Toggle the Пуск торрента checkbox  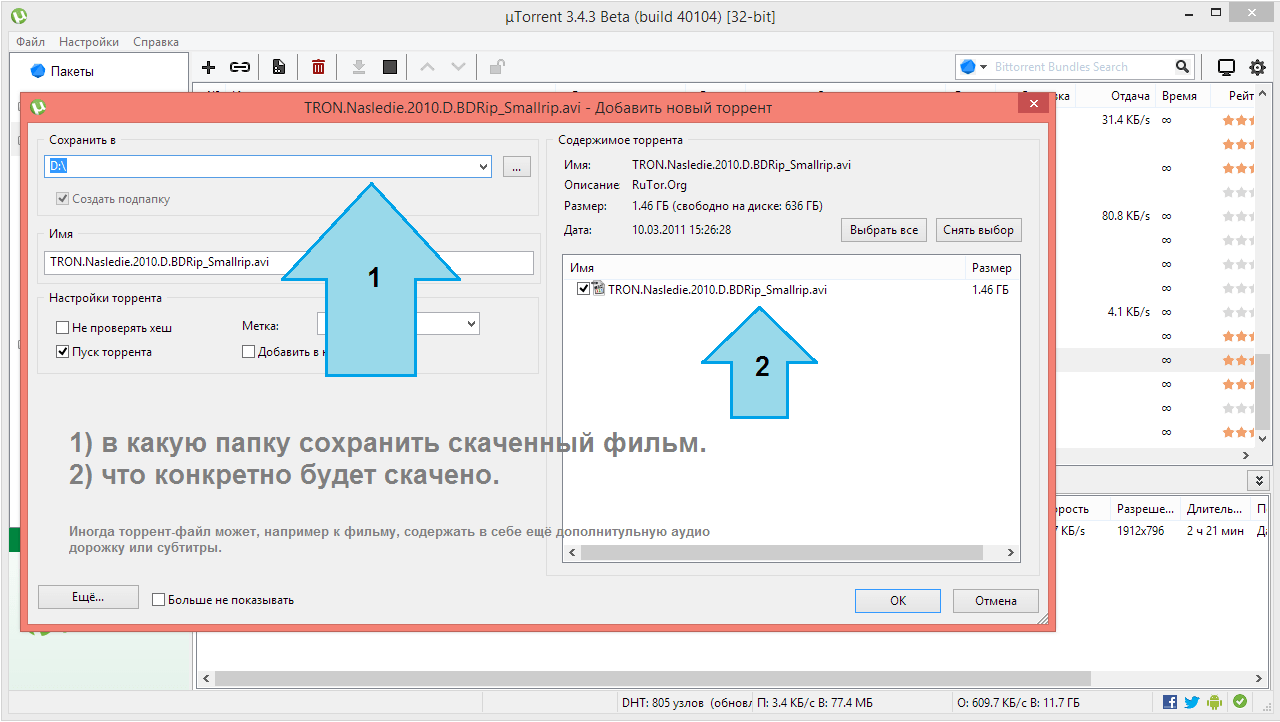pos(63,352)
